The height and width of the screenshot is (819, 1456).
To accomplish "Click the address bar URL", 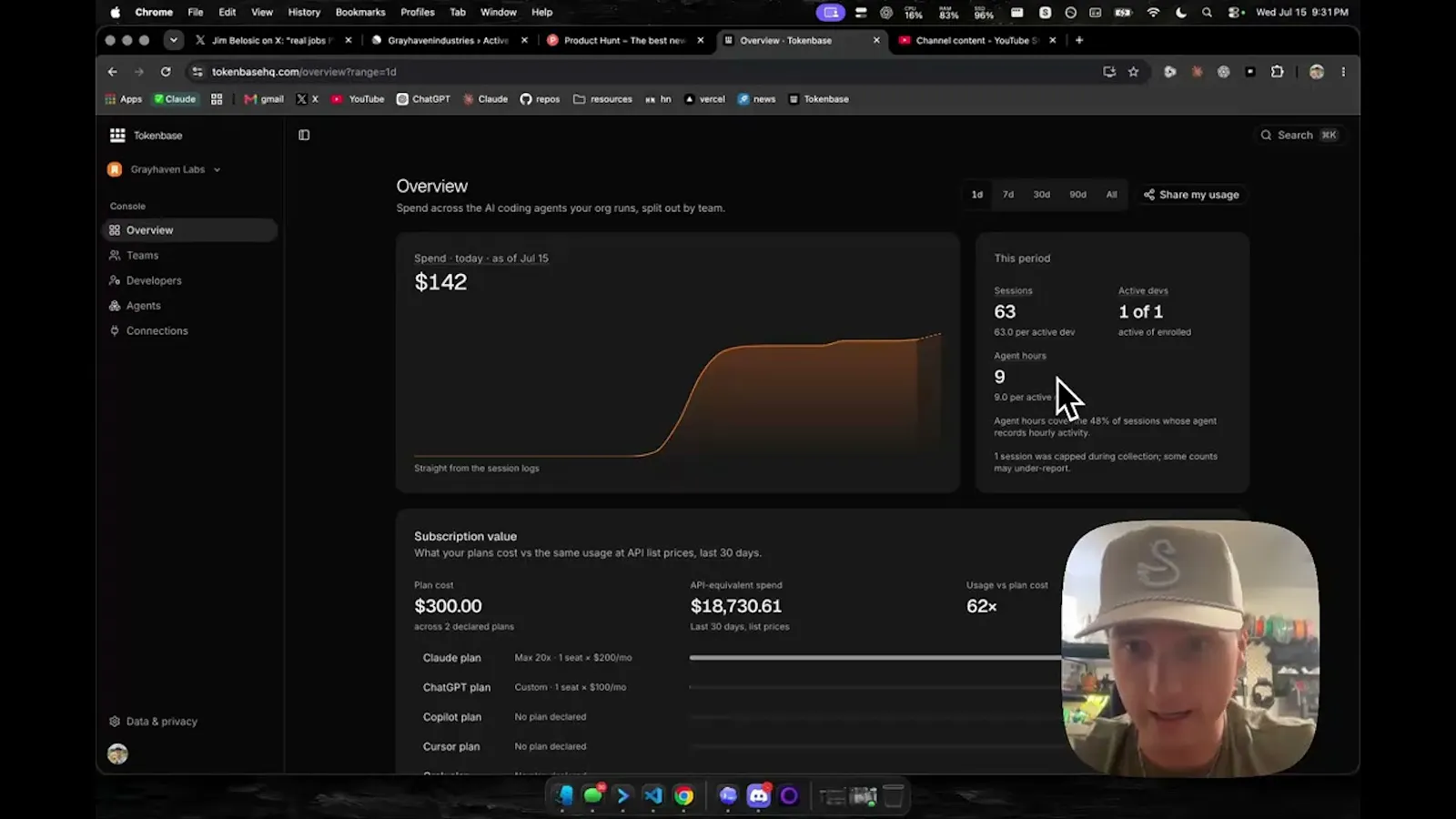I will 304,72.
